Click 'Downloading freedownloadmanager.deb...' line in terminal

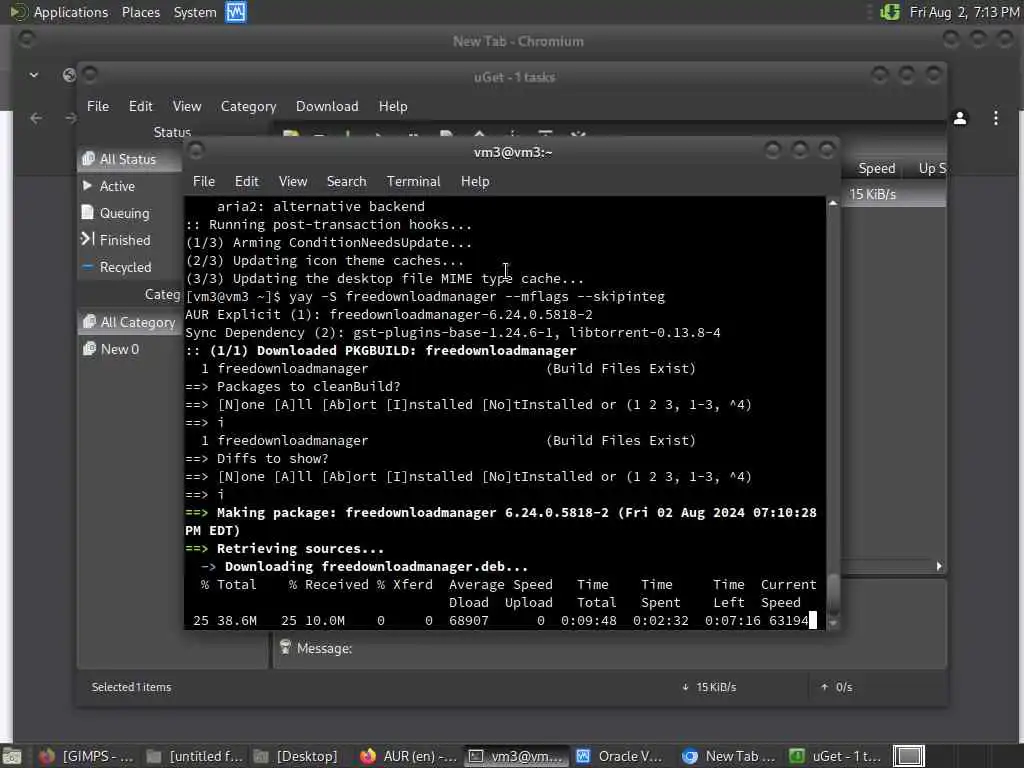[376, 567]
